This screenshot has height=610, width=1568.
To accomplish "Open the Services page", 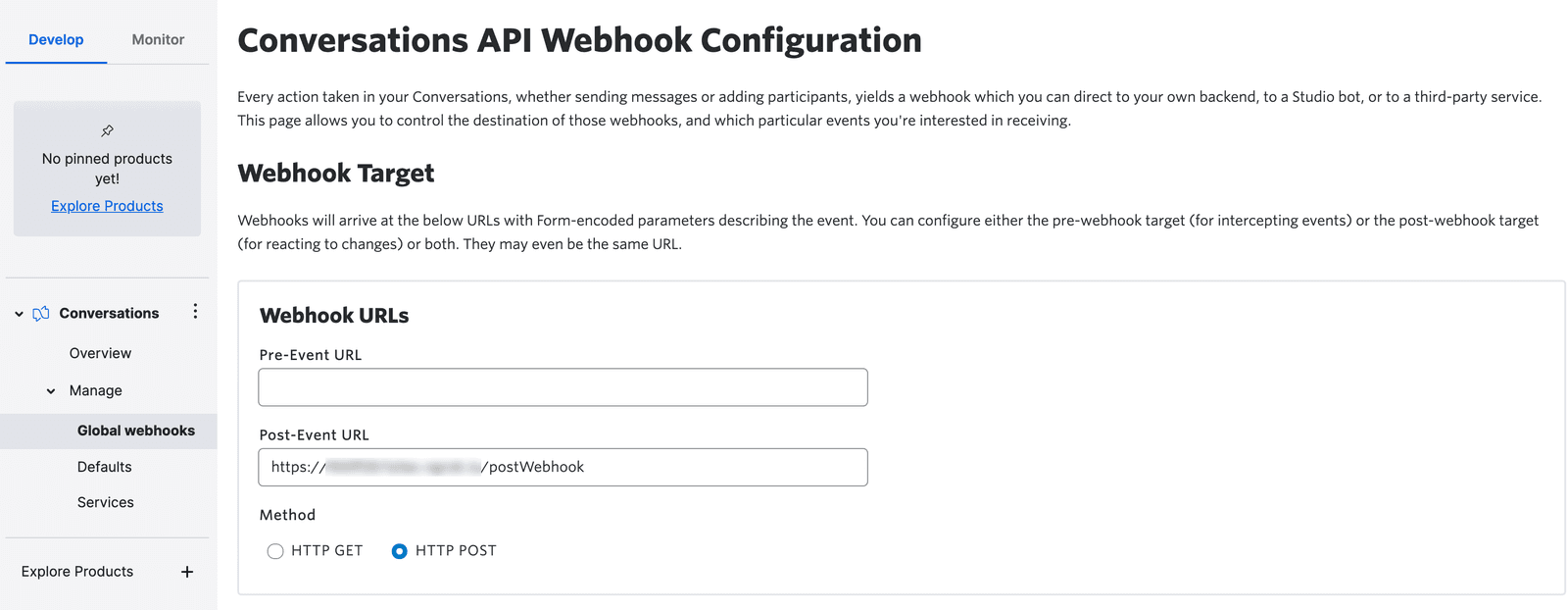I will (105, 501).
